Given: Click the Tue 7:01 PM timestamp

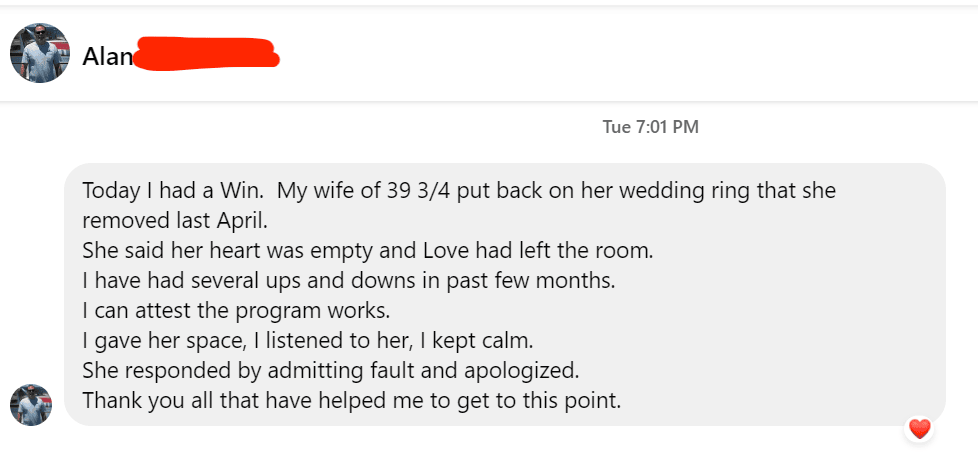Looking at the screenshot, I should click(x=650, y=127).
